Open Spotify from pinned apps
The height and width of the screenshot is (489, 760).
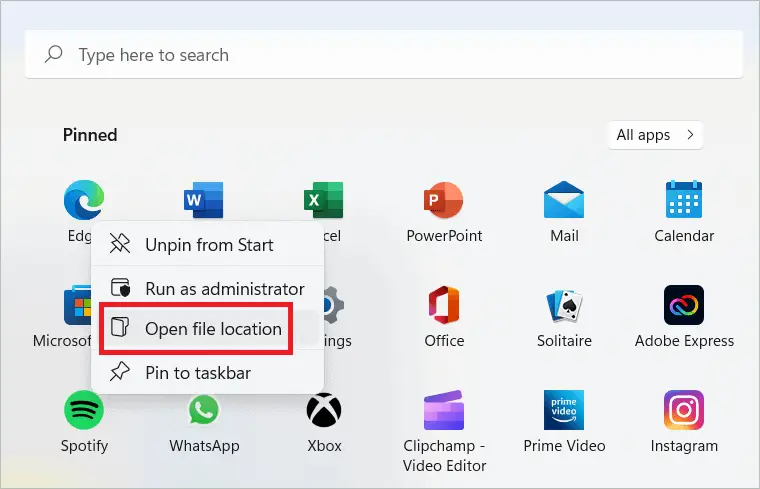tap(84, 410)
